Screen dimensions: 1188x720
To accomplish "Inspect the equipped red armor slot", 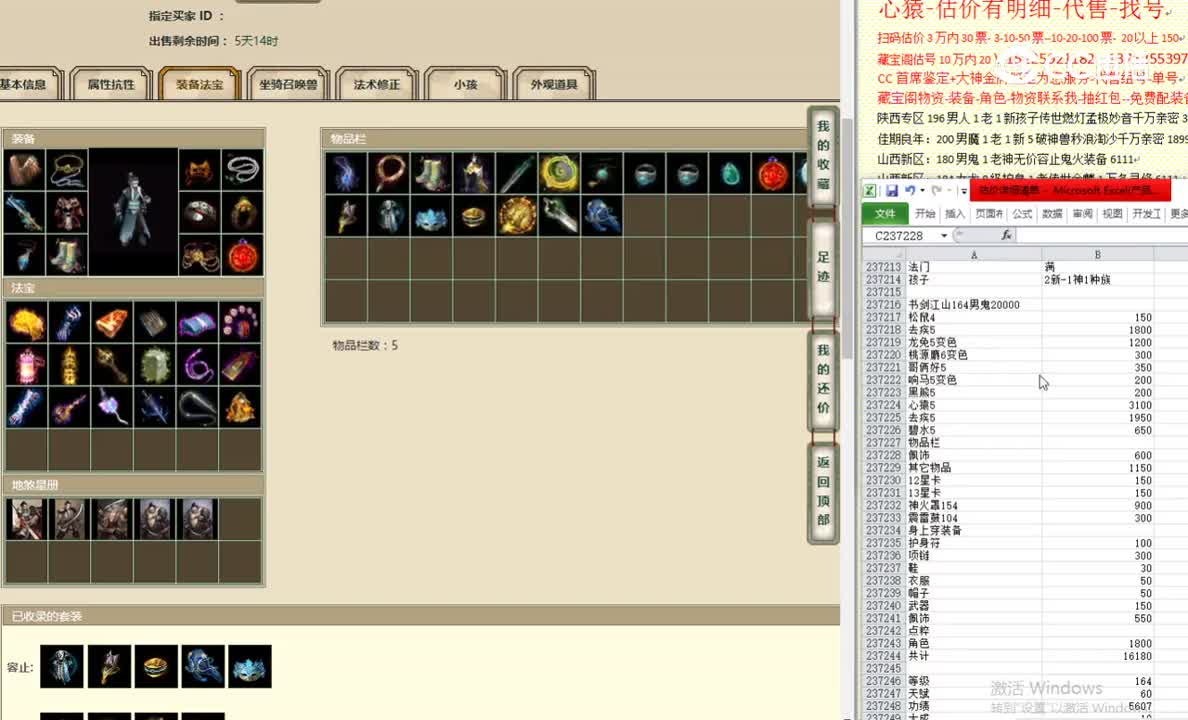I will click(x=67, y=213).
